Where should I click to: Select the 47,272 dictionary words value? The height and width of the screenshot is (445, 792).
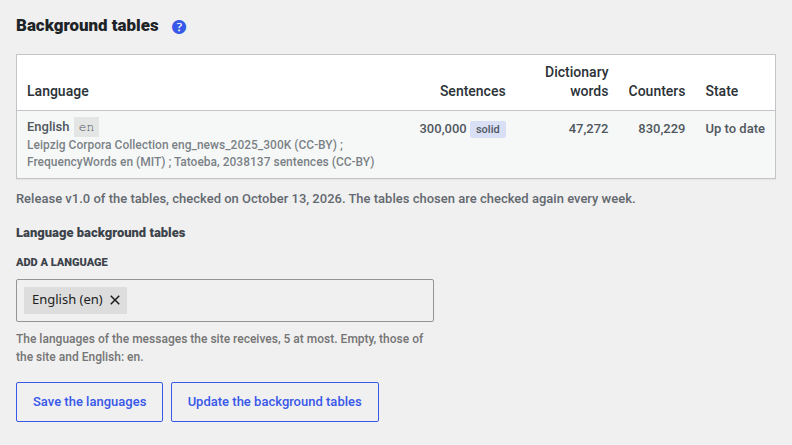point(588,129)
